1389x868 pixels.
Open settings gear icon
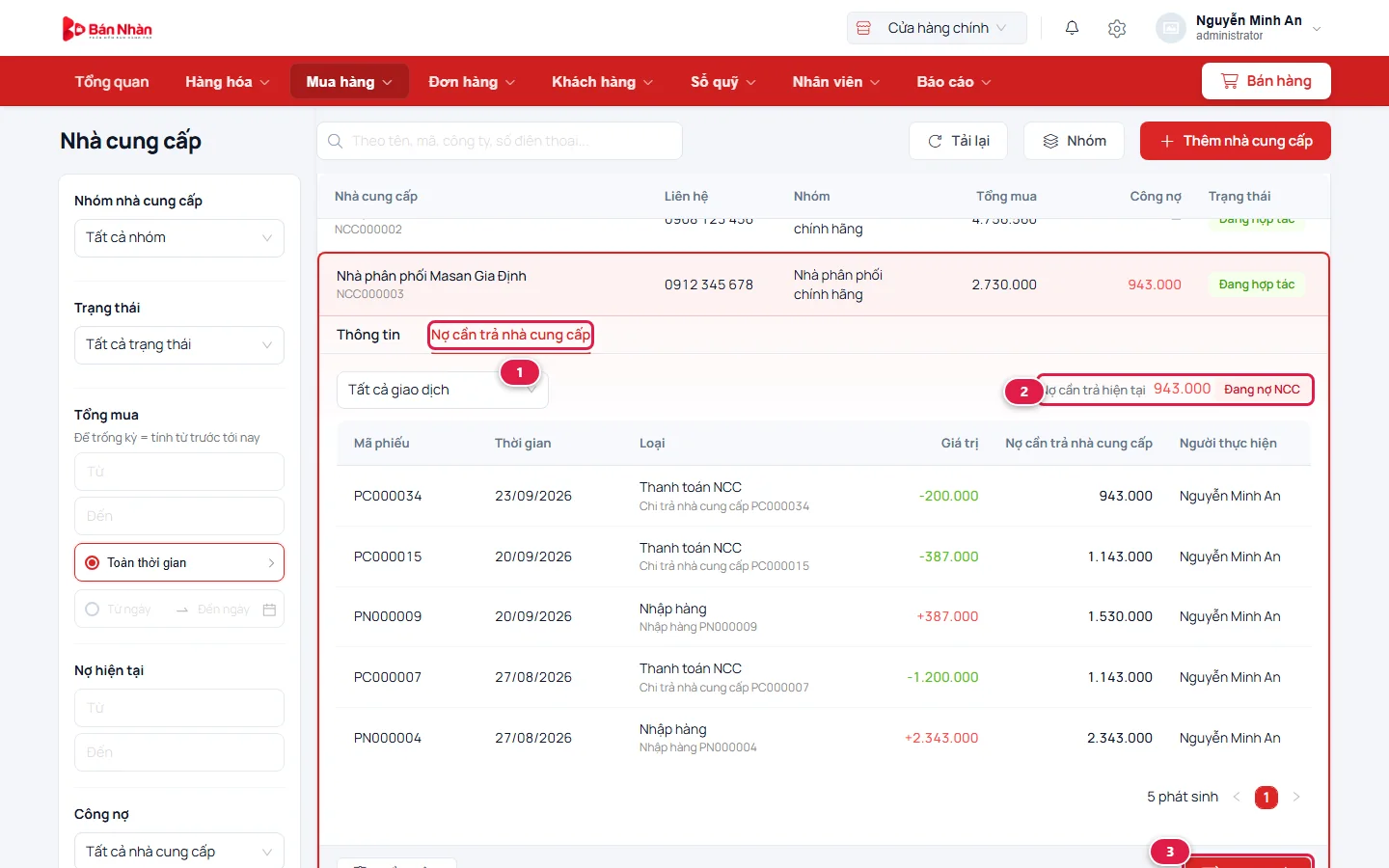click(x=1117, y=28)
